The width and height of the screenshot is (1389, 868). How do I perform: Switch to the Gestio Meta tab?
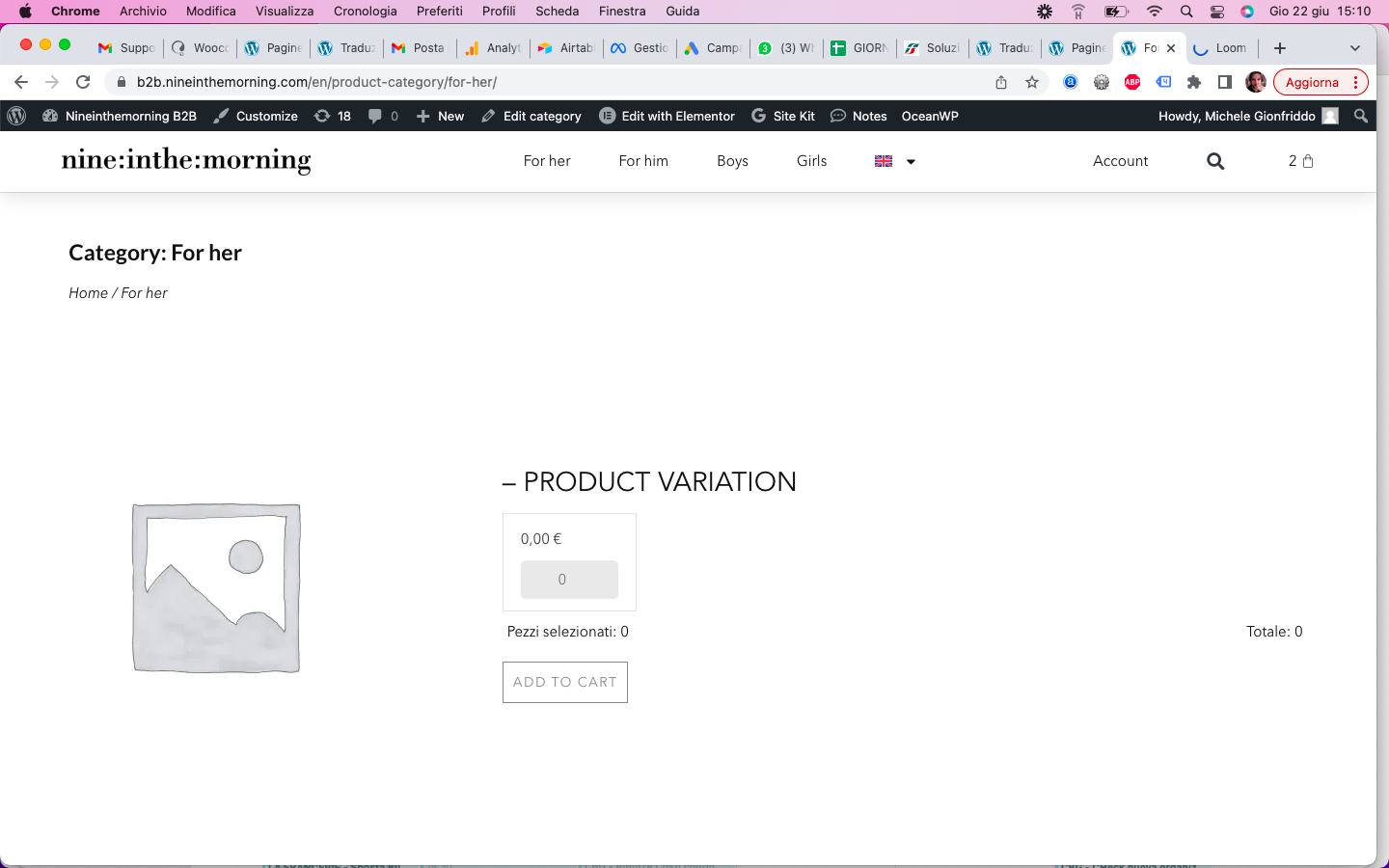[640, 48]
